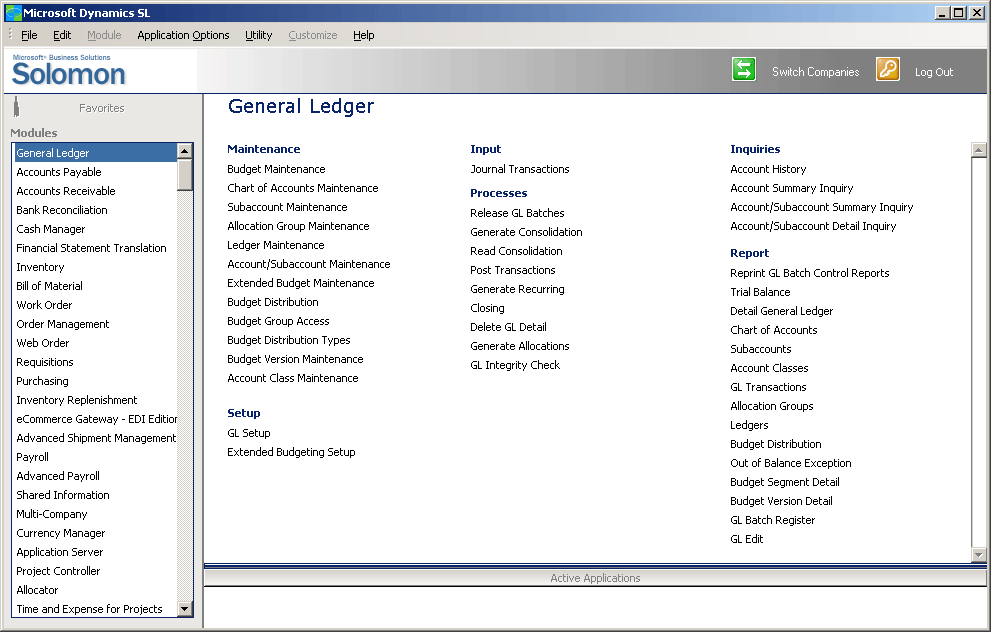
Task: Select the Cash Manager module
Action: click(x=51, y=229)
